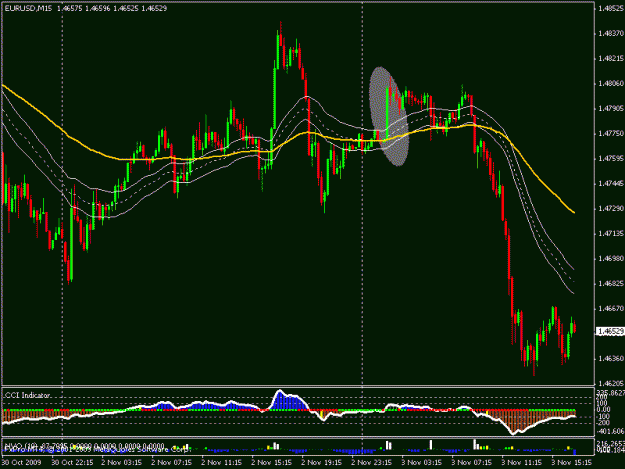Click the 2 Nov 03:15 time label
Image resolution: width=625 pixels, height=469 pixels.
click(x=122, y=463)
